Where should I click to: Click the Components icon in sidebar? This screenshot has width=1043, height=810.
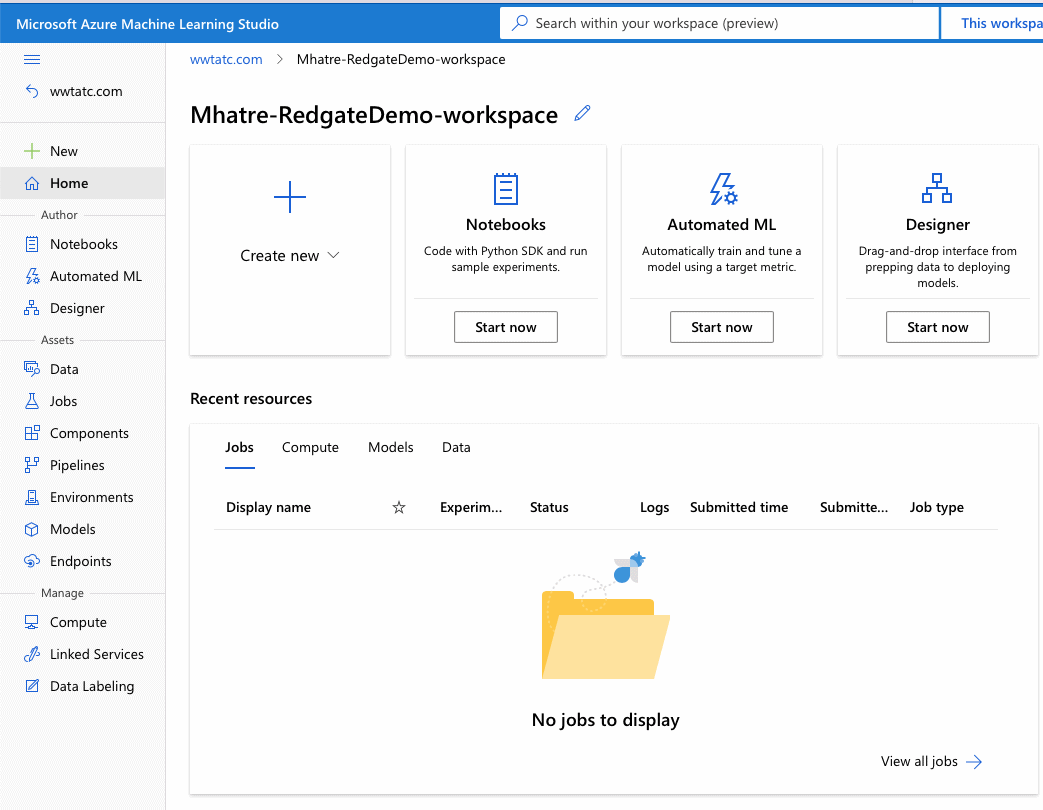click(x=32, y=433)
